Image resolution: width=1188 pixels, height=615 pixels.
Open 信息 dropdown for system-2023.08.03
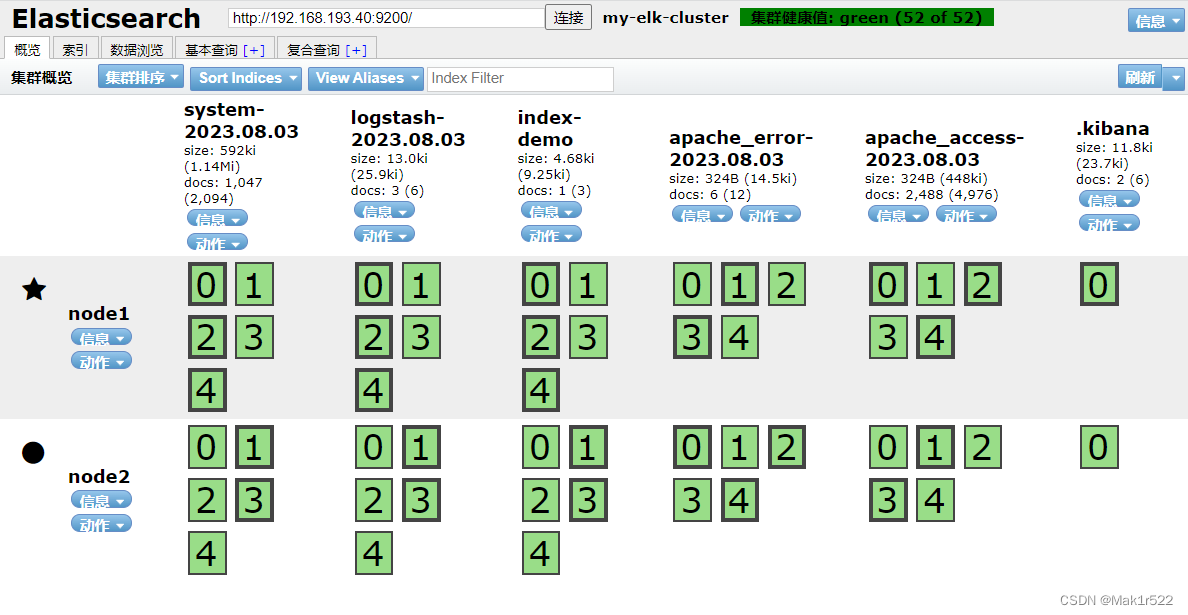[217, 219]
